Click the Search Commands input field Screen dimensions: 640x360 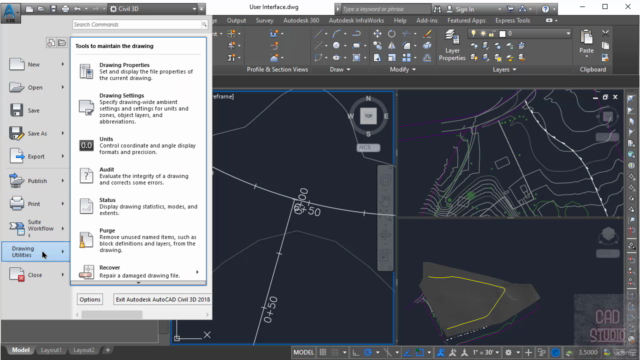[x=140, y=24]
